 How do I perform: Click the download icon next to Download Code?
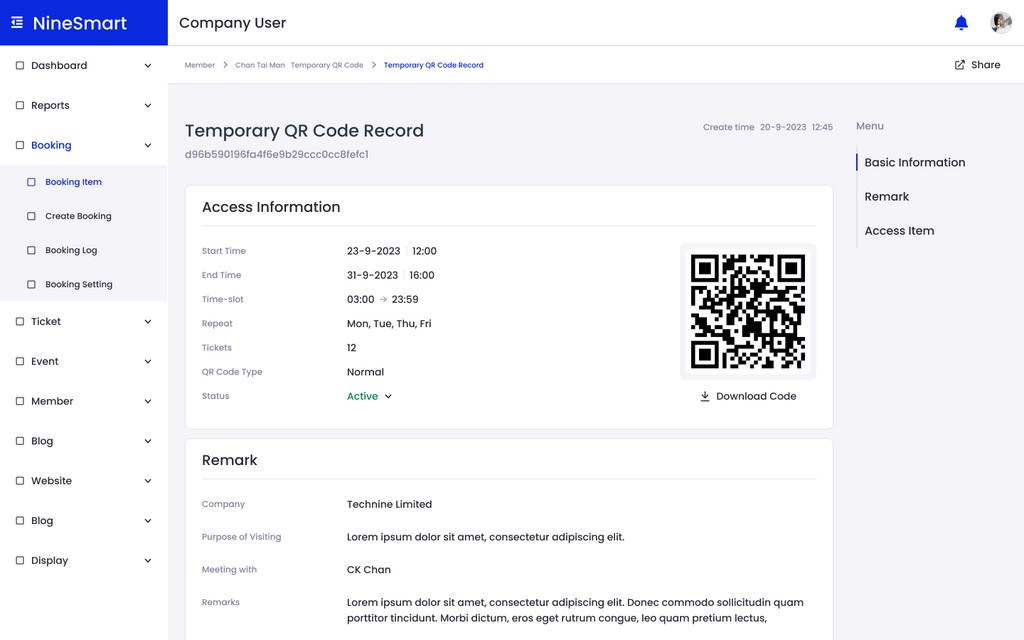tap(705, 396)
